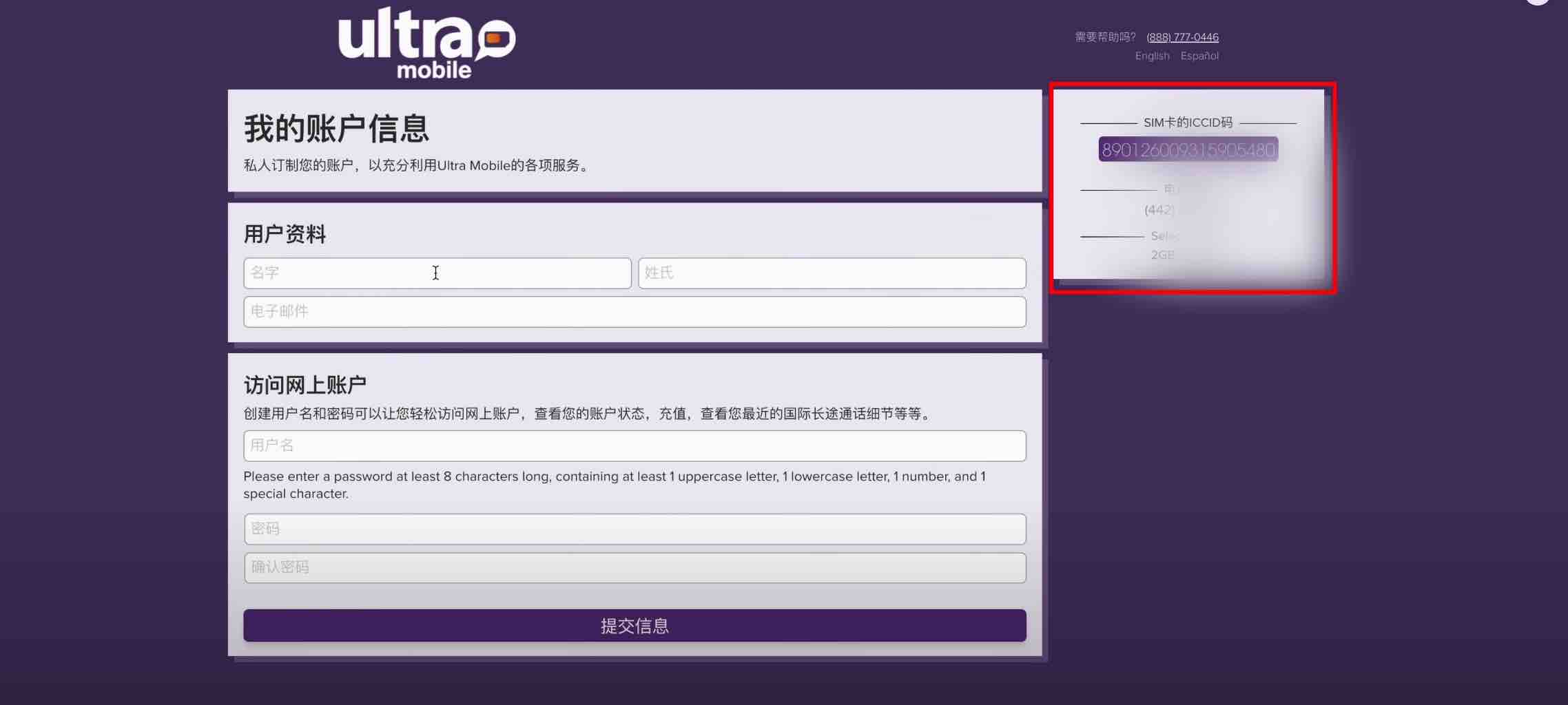
Task: Click the 密码 password field
Action: click(635, 529)
